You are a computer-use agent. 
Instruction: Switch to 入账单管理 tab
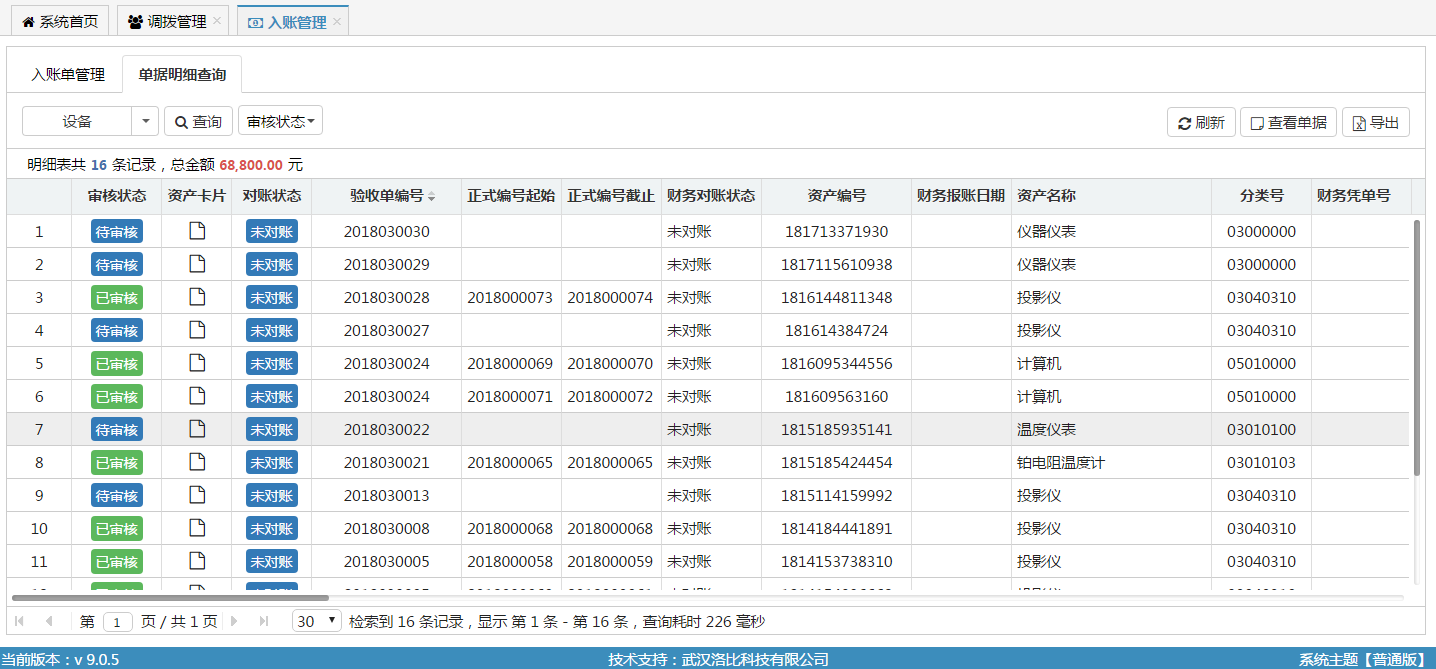[68, 75]
